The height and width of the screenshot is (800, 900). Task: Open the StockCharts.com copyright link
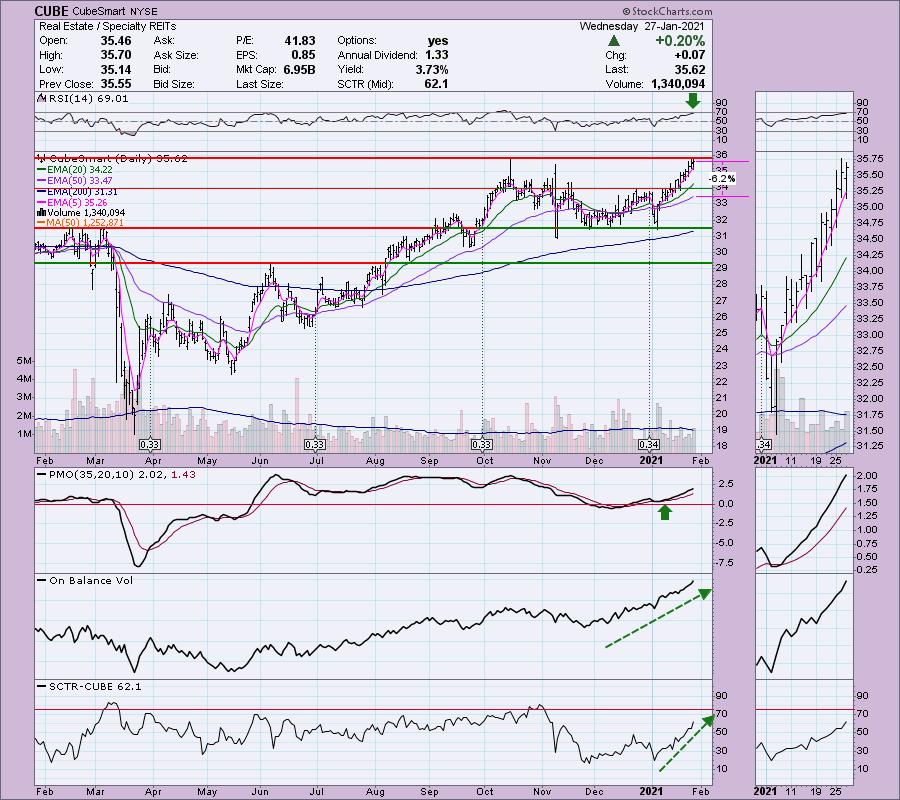[x=667, y=11]
